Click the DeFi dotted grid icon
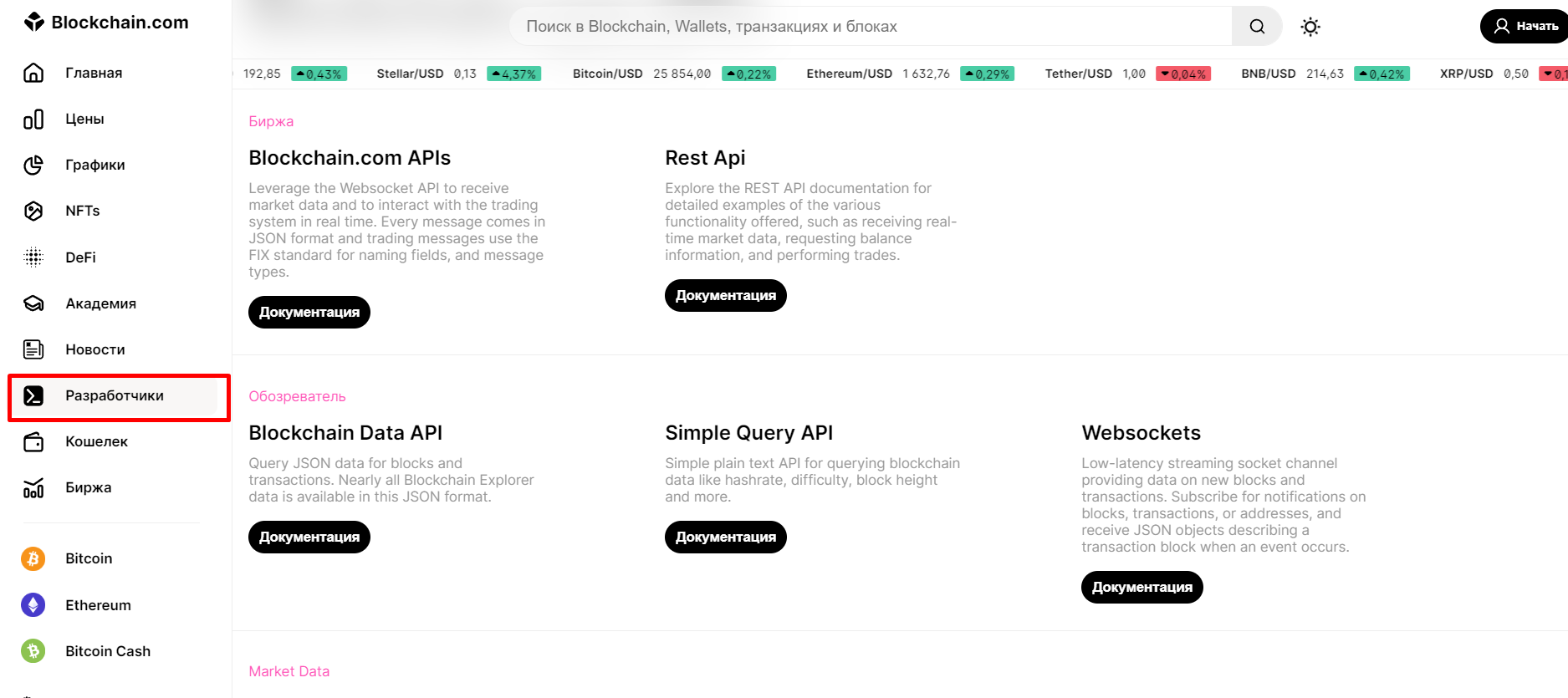This screenshot has width=1568, height=698. point(33,257)
